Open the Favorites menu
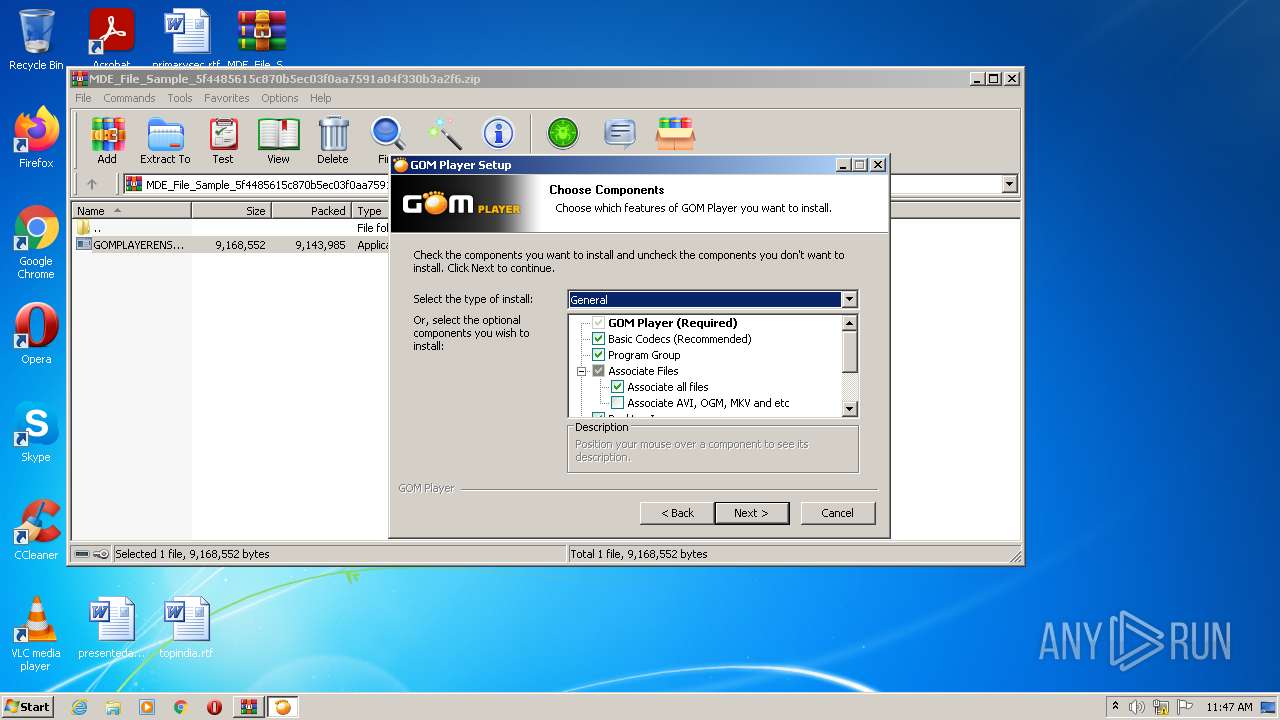 click(x=227, y=98)
